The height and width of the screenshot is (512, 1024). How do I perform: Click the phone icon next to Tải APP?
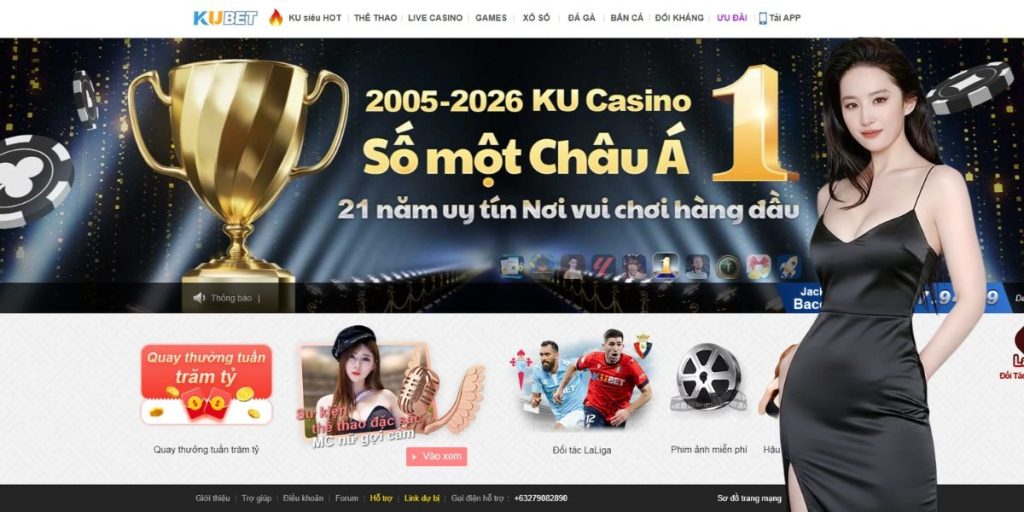(x=762, y=18)
